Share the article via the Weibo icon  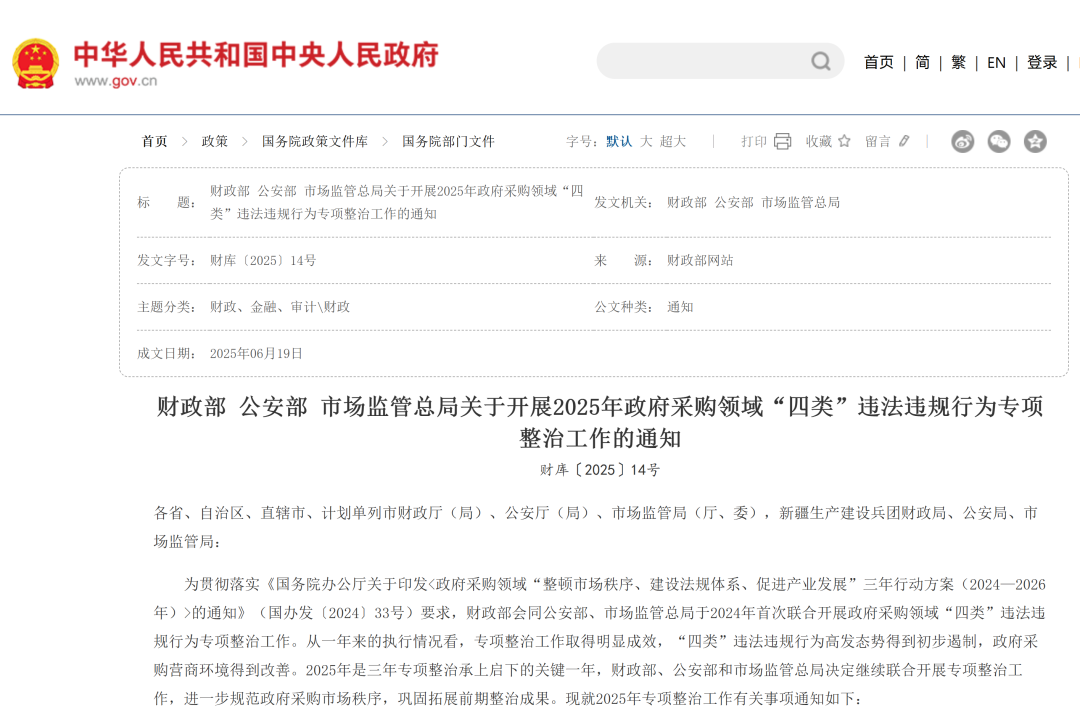click(x=962, y=142)
